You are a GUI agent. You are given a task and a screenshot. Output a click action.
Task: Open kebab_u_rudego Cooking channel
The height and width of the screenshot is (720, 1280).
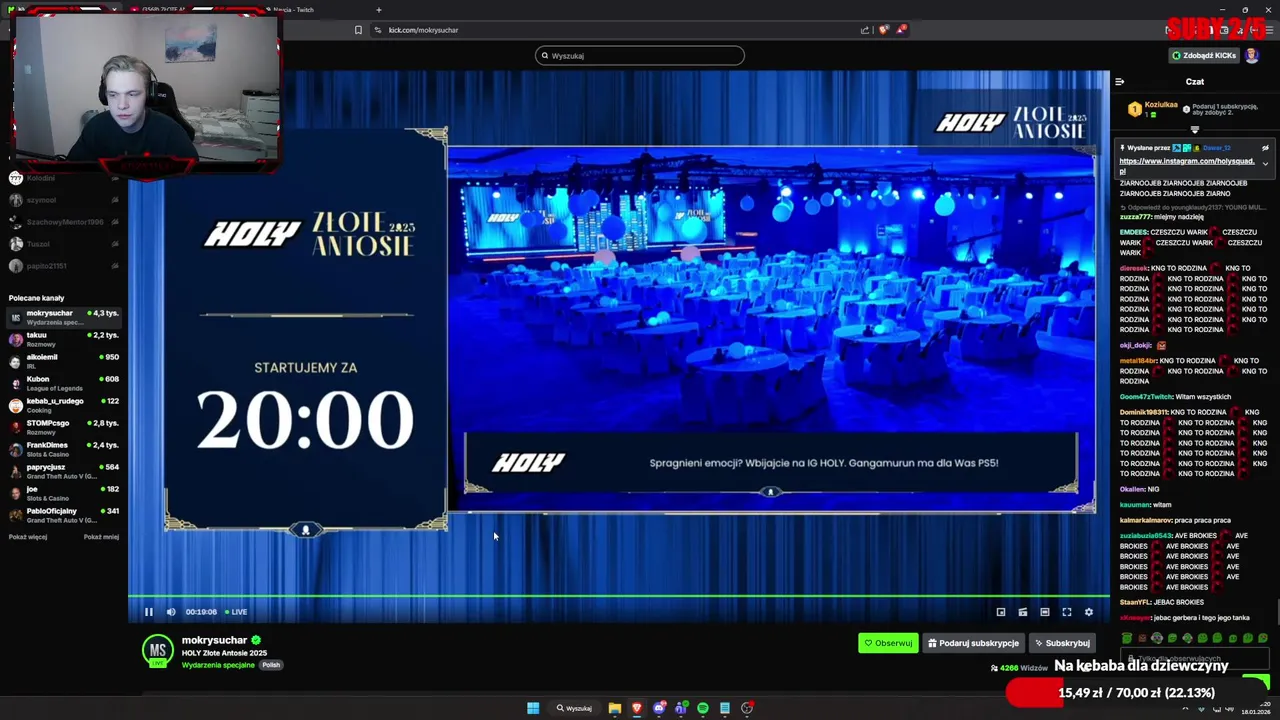pyautogui.click(x=62, y=405)
